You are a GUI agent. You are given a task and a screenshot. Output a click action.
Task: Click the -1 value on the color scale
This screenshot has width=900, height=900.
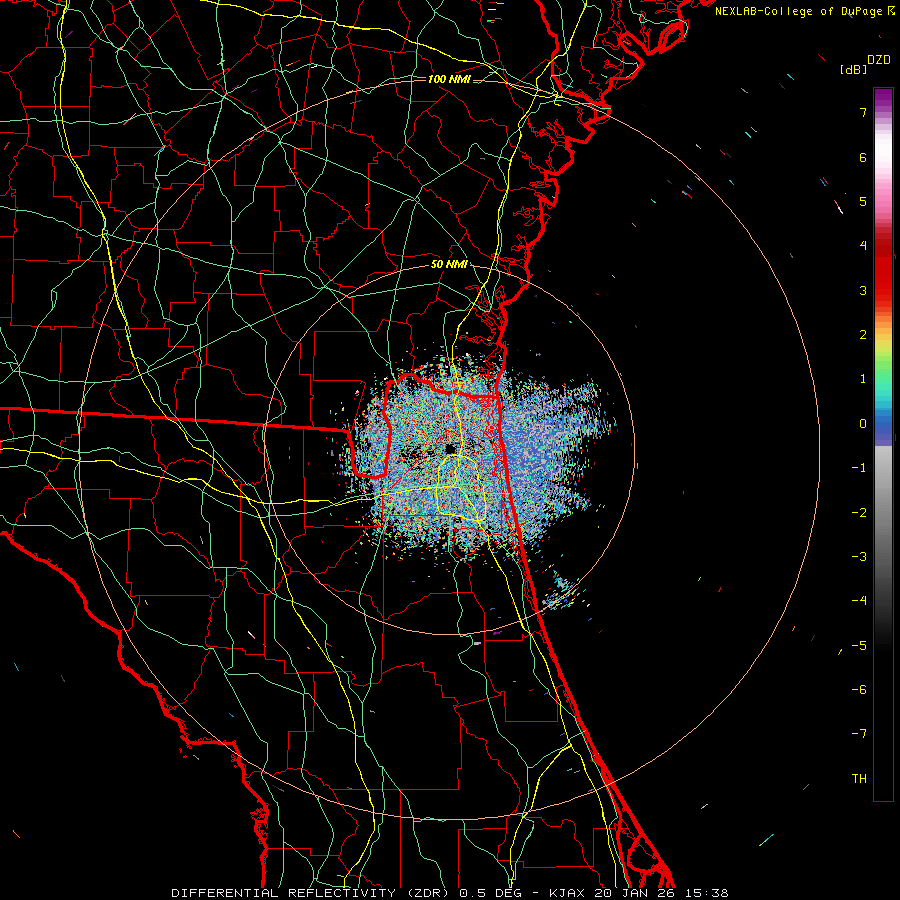tap(859, 468)
